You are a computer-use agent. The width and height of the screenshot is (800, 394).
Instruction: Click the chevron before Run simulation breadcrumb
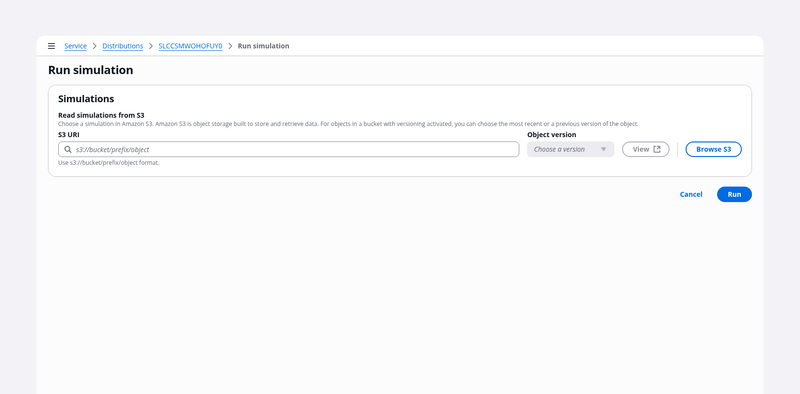pos(230,46)
